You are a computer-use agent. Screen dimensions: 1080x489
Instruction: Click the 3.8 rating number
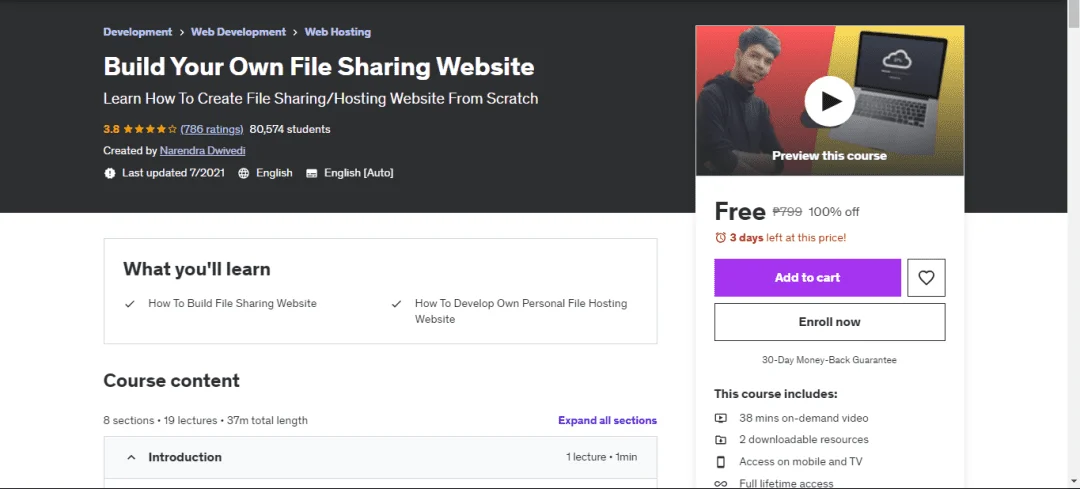(112, 129)
